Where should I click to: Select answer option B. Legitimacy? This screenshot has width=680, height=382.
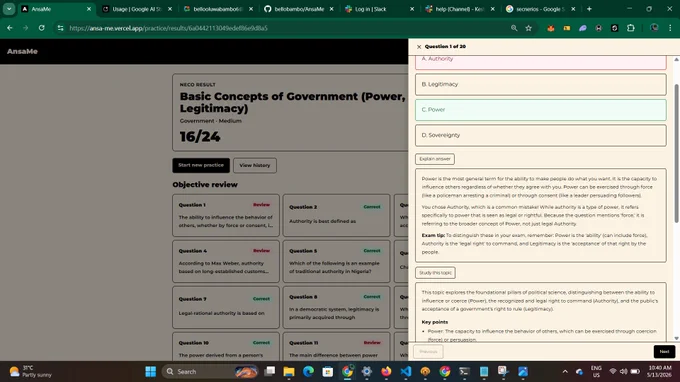point(540,84)
